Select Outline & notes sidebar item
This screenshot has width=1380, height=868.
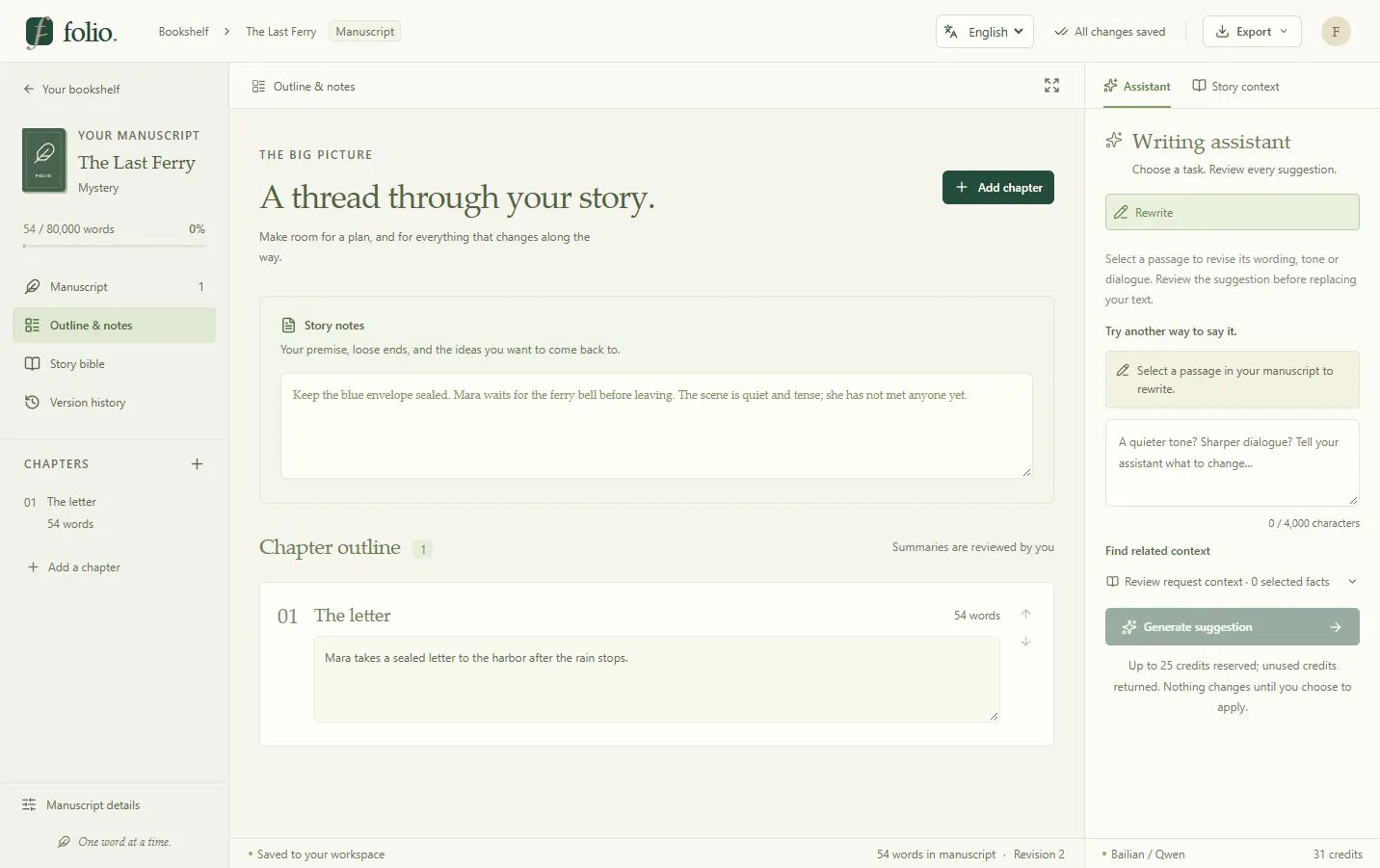pyautogui.click(x=114, y=326)
